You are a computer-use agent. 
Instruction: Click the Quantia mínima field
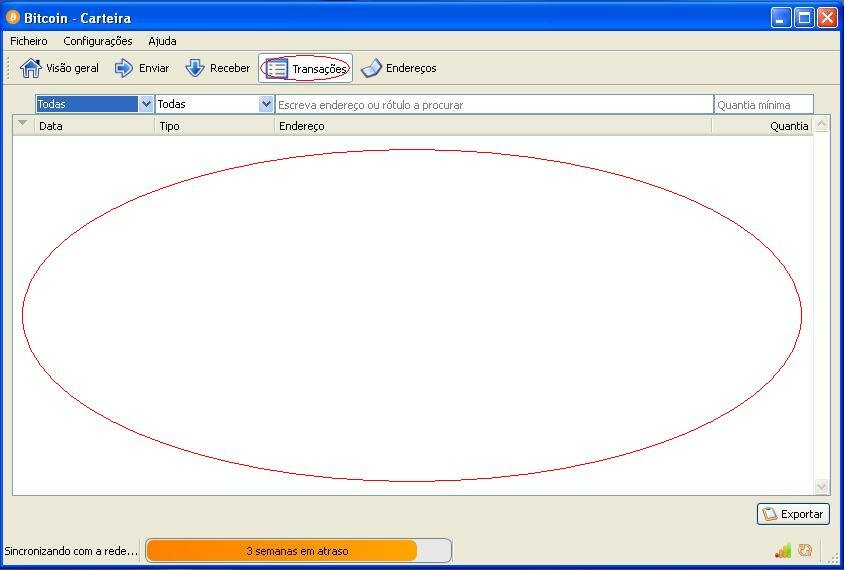tap(764, 105)
